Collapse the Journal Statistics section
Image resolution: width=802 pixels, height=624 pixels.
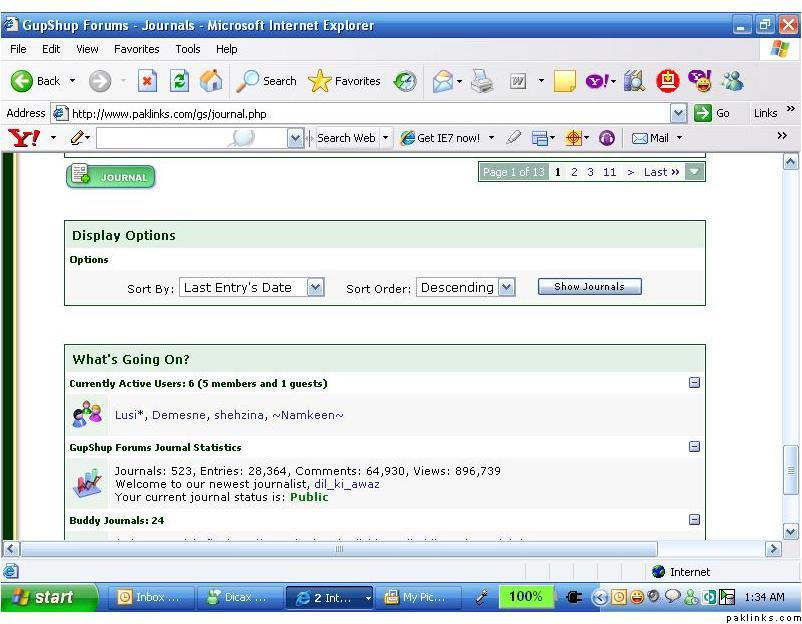pyautogui.click(x=694, y=447)
